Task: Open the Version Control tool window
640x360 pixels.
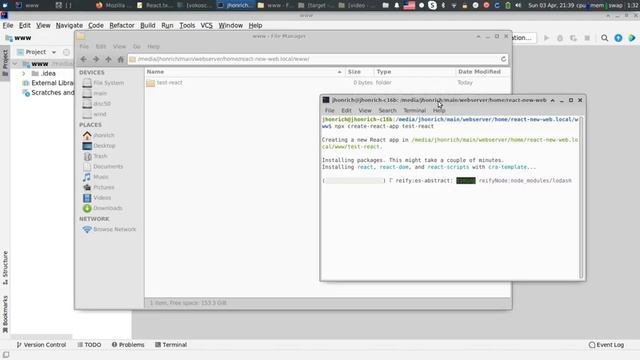Action: 41,344
